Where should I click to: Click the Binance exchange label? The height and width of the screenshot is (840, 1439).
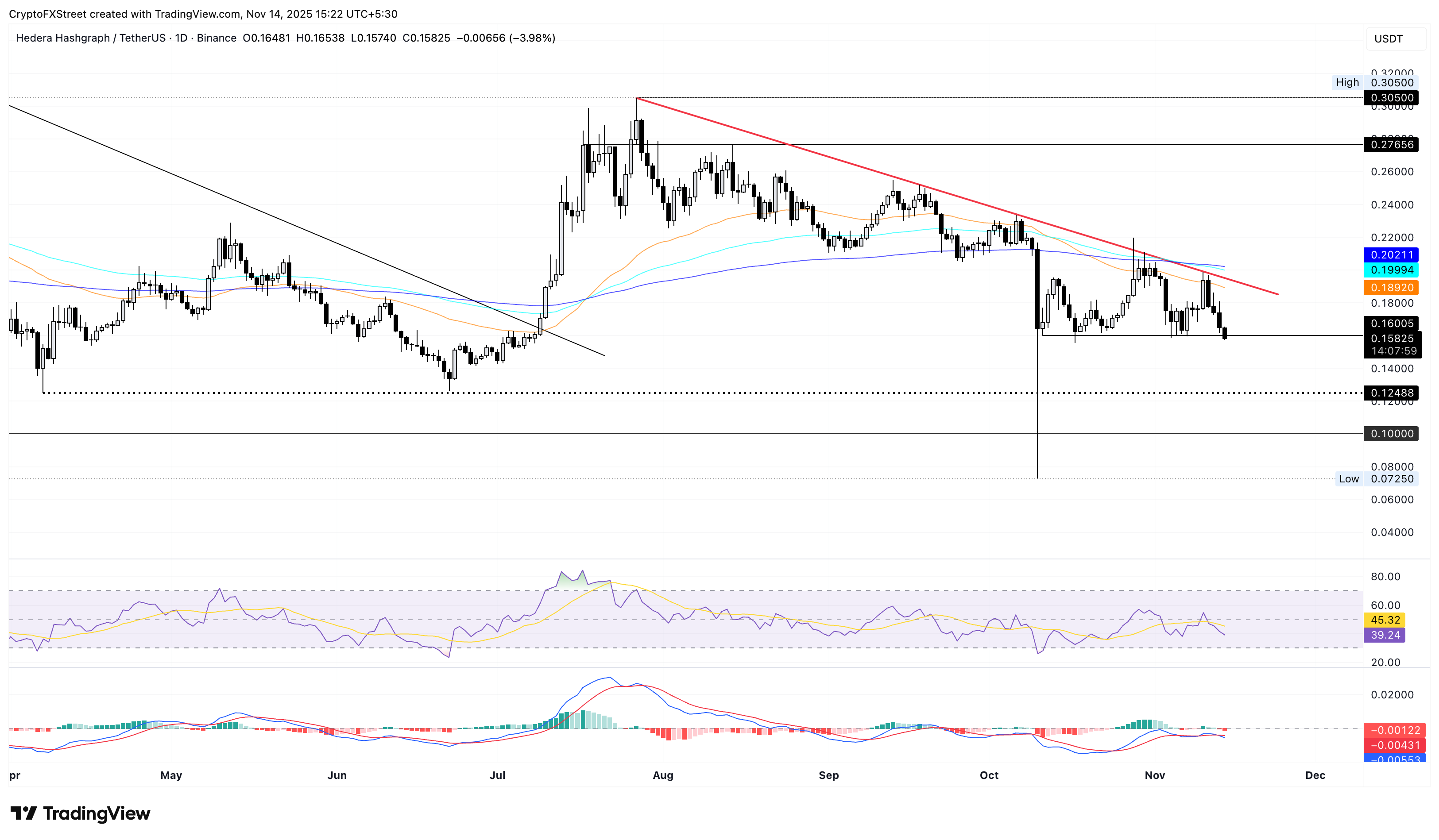(217, 38)
